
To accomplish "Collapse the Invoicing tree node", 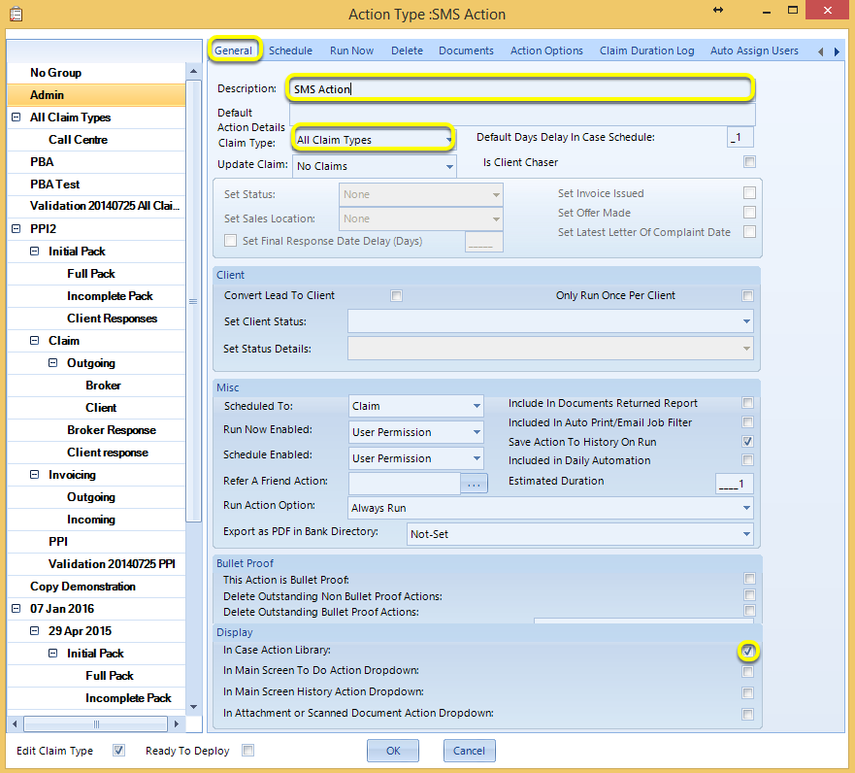I will (34, 475).
